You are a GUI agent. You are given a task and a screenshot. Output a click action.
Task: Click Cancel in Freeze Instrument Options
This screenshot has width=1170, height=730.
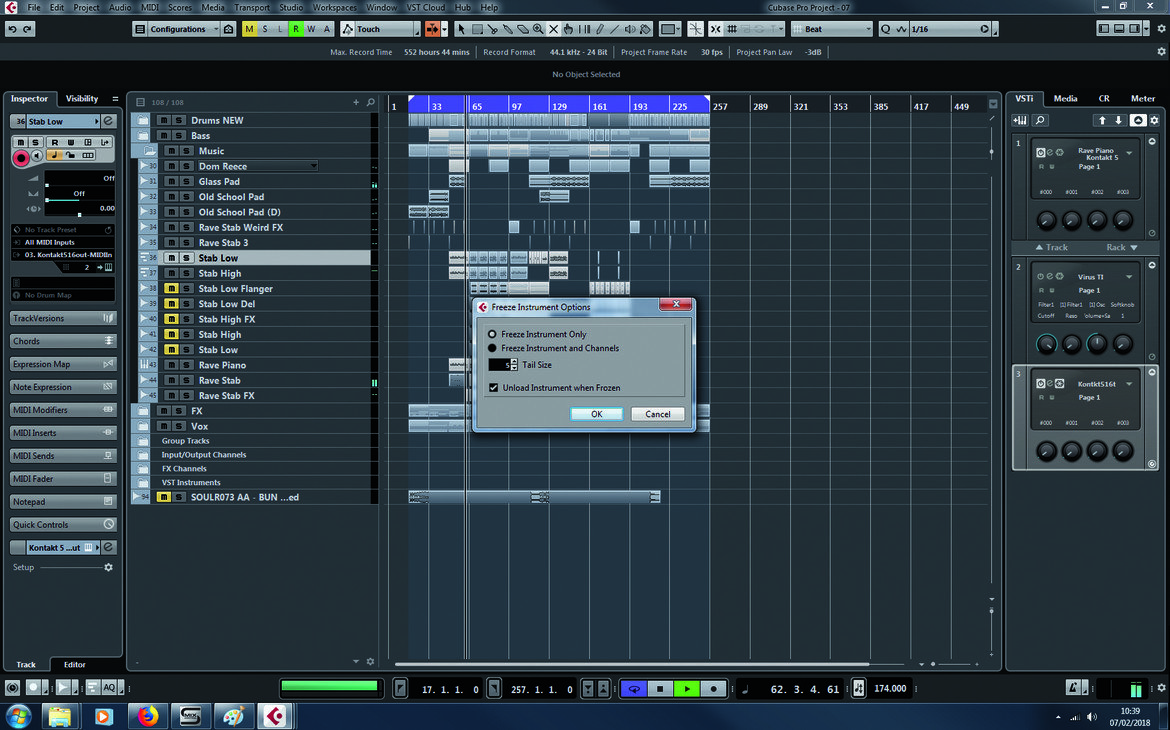657,414
